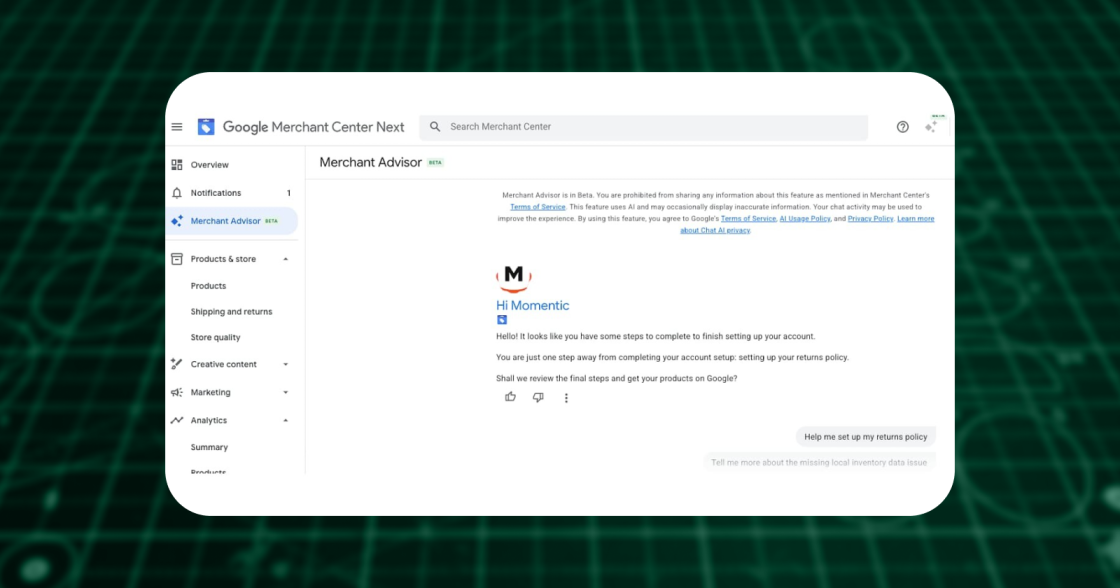Click the search magnifier icon
This screenshot has width=1120, height=588.
[x=435, y=126]
